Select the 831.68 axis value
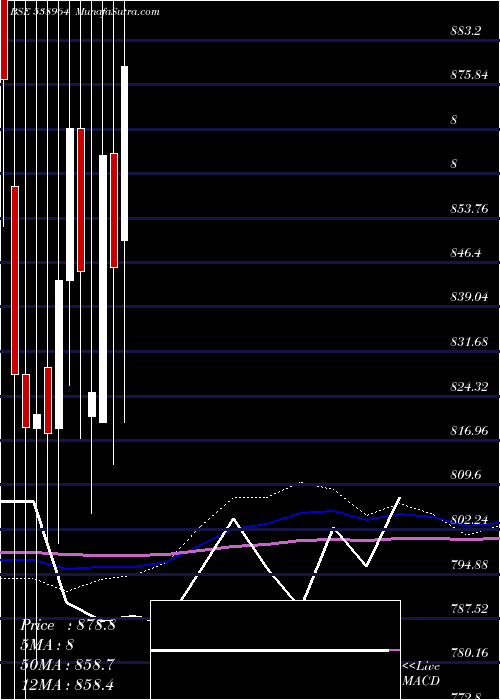The image size is (500, 700). click(x=469, y=342)
